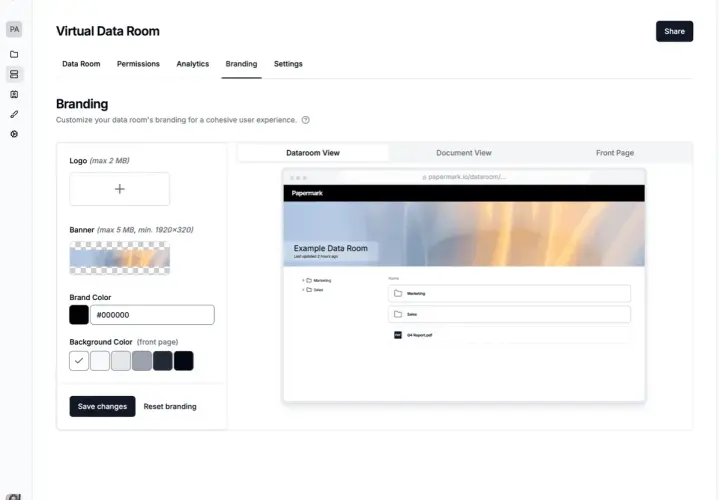Select the datarooms stack icon in sidebar
Image resolution: width=720 pixels, height=500 pixels.
coord(14,74)
